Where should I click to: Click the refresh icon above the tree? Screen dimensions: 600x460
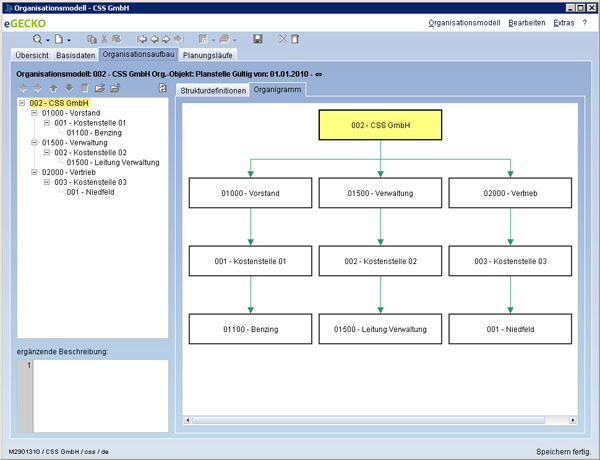[162, 88]
